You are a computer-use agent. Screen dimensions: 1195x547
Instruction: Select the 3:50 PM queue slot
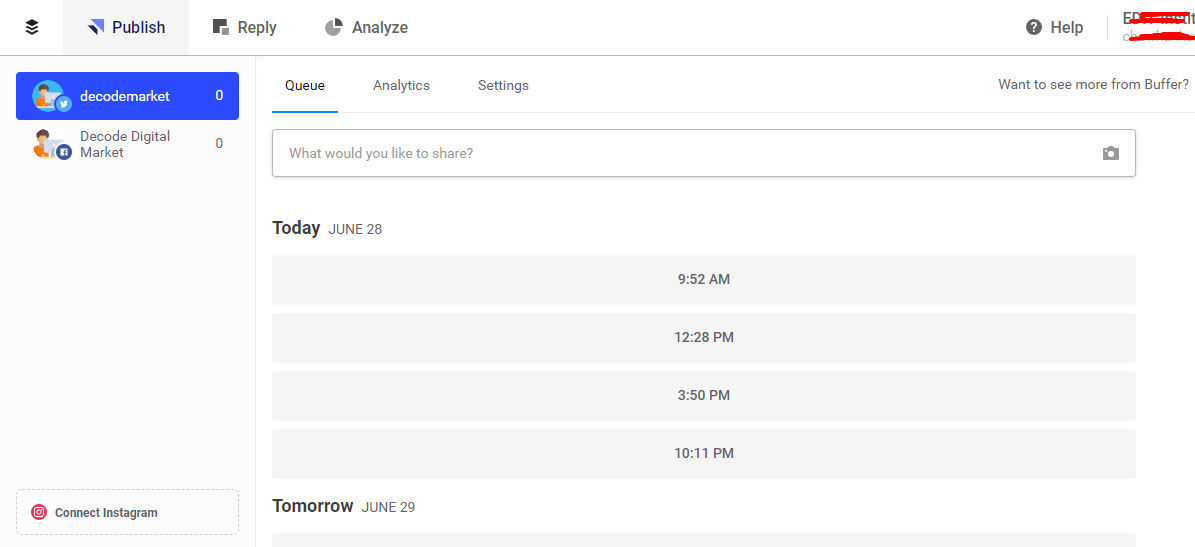[x=703, y=395]
